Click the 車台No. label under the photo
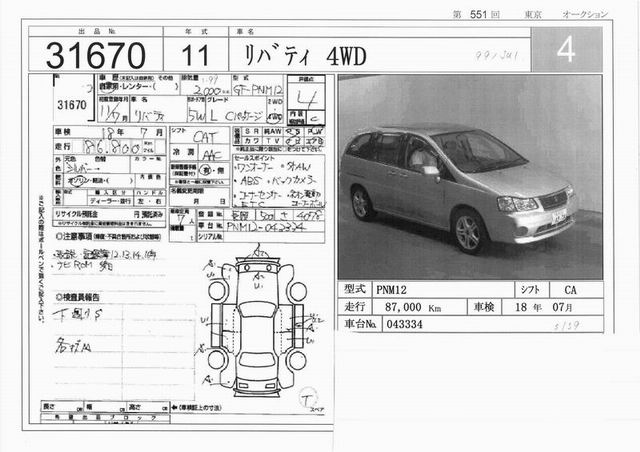The image size is (640, 452). (360, 324)
